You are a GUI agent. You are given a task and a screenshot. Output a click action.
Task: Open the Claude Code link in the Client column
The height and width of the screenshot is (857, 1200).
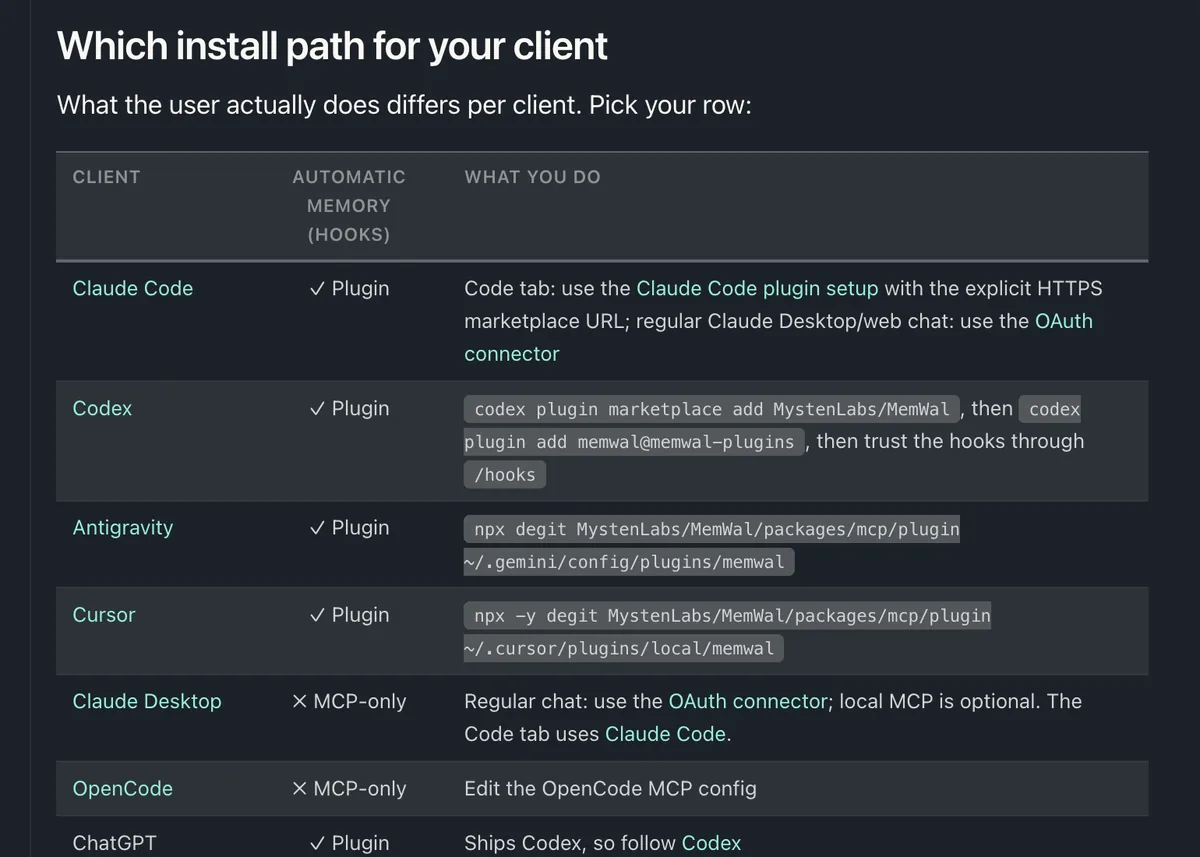click(133, 288)
